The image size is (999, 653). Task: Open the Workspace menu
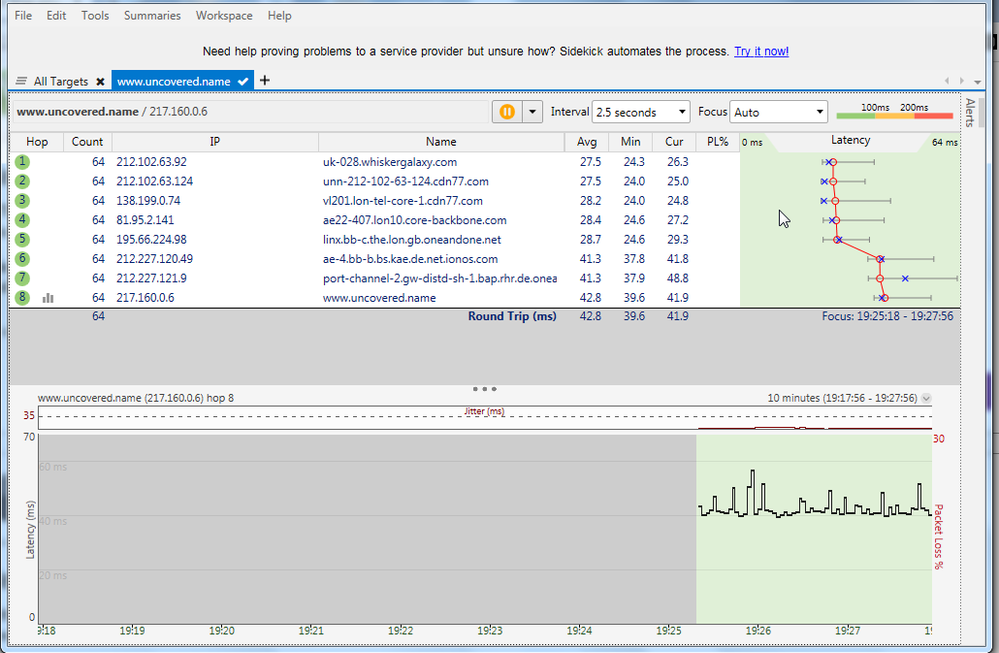coord(224,16)
